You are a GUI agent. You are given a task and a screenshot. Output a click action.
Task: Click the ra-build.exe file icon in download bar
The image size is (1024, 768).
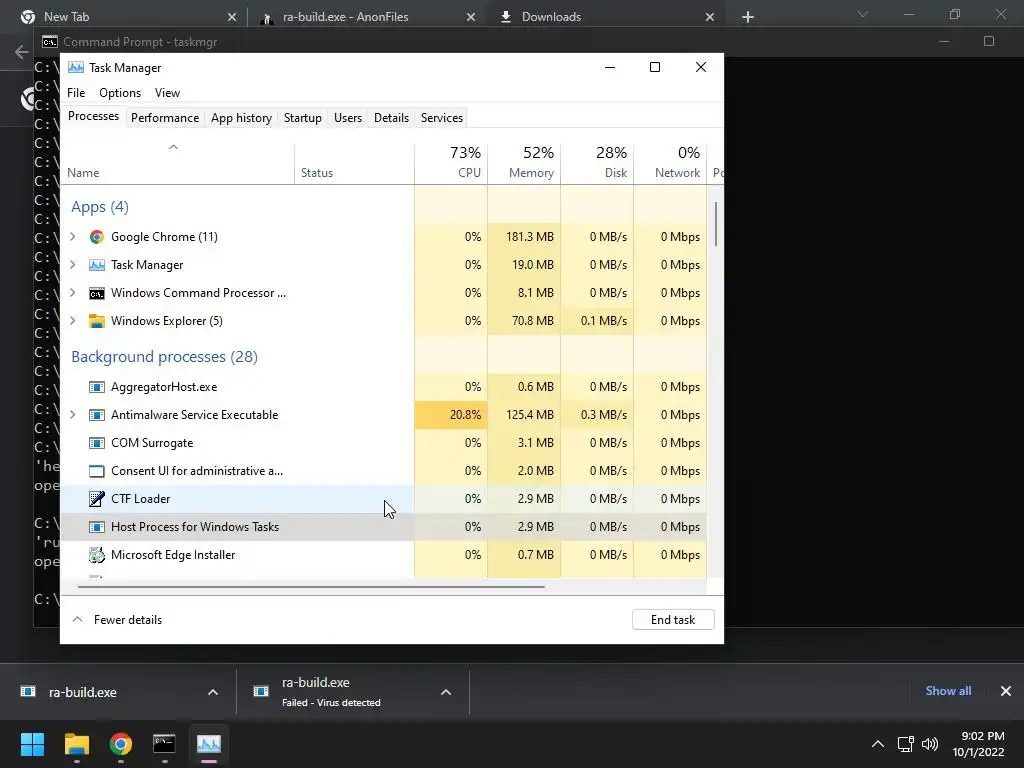[28, 692]
